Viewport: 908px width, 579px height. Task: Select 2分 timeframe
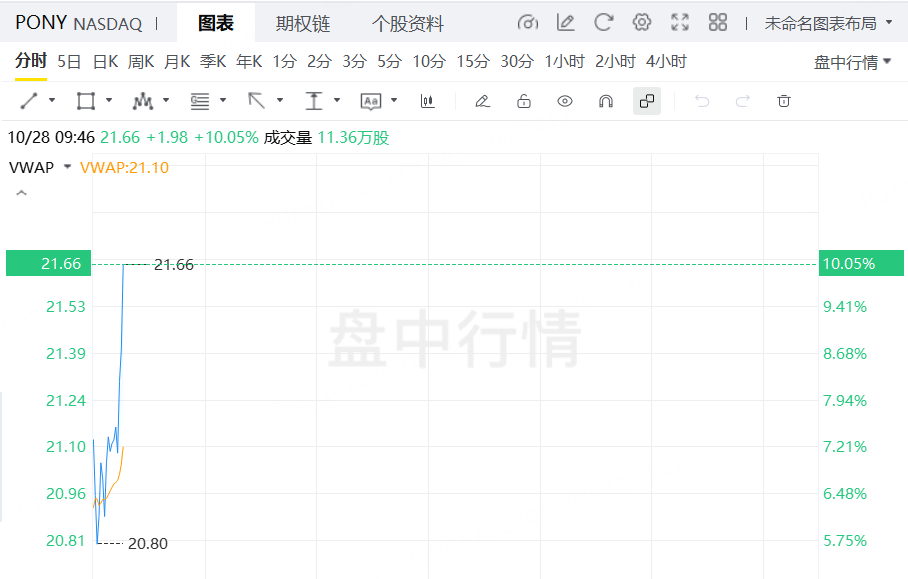coord(320,61)
